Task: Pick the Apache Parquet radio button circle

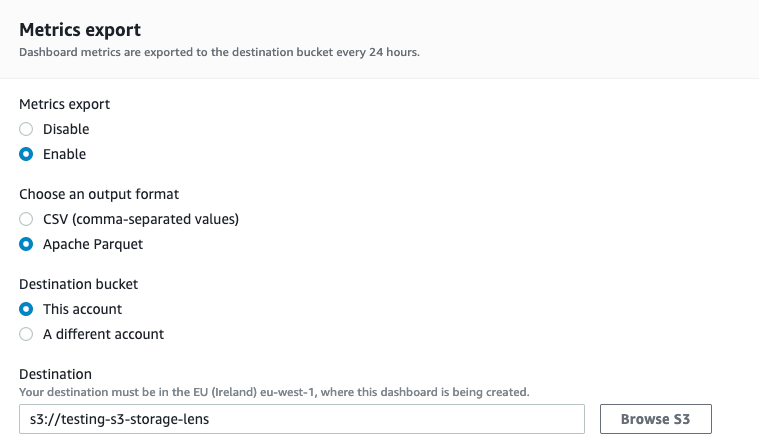Action: (26, 244)
